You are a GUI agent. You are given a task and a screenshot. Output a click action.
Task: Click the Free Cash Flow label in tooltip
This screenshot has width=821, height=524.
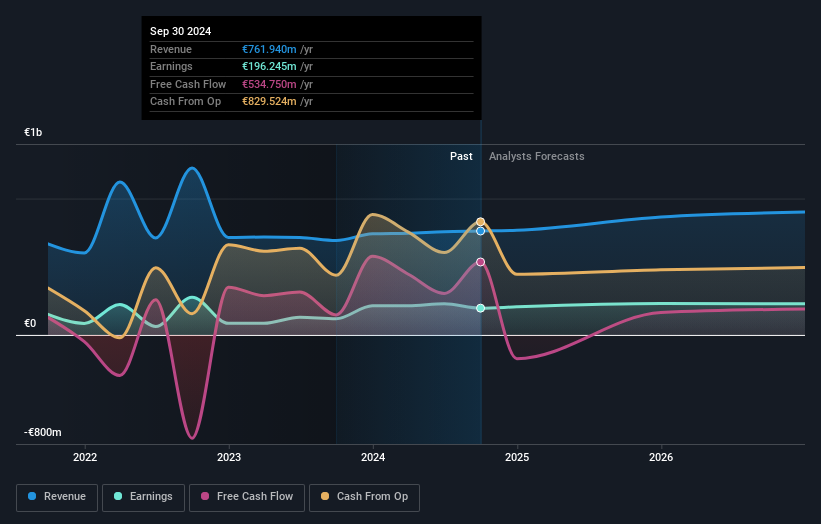click(x=188, y=84)
